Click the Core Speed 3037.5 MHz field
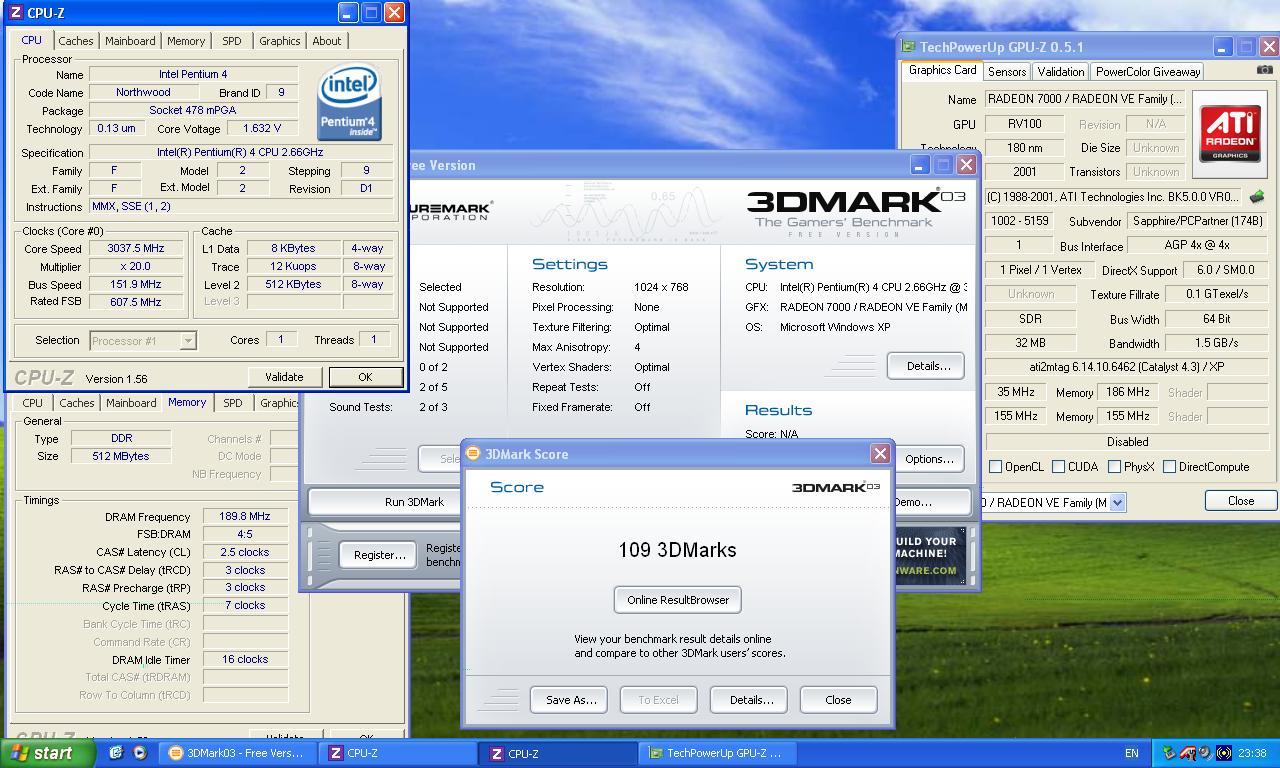The image size is (1280, 768). (x=134, y=249)
